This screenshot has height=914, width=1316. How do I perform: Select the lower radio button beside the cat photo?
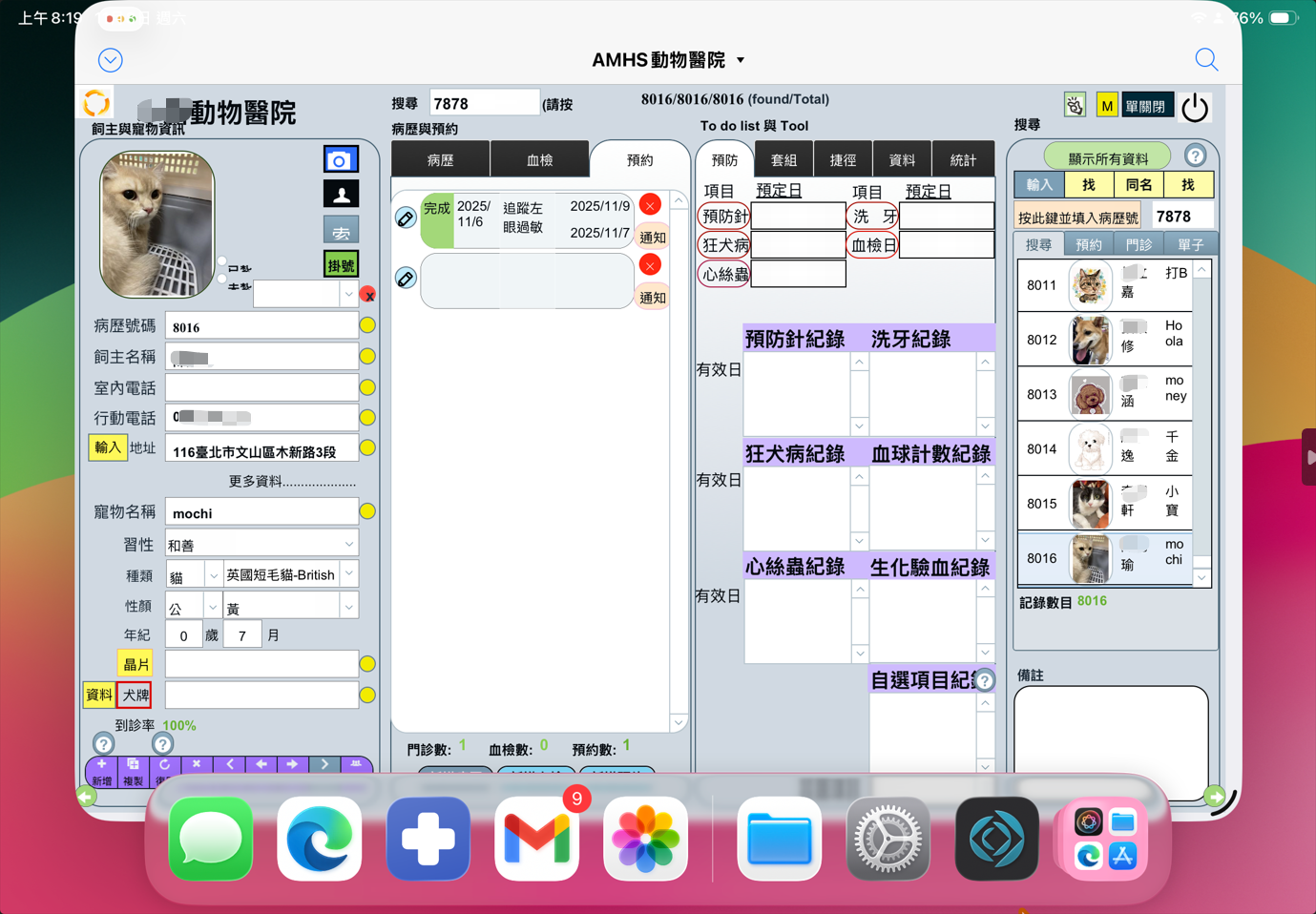[x=222, y=280]
